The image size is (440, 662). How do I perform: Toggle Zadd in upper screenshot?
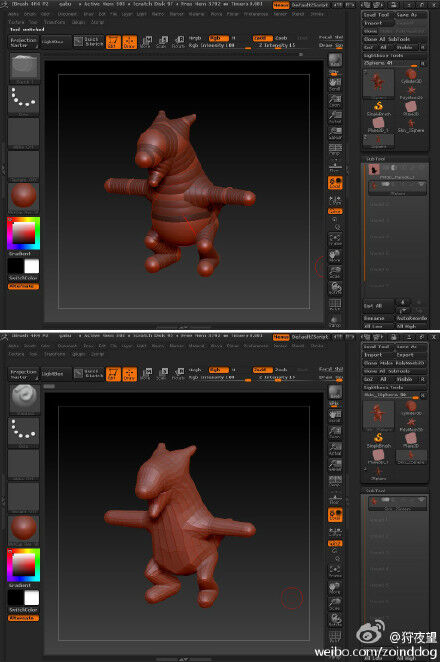pyautogui.click(x=262, y=38)
